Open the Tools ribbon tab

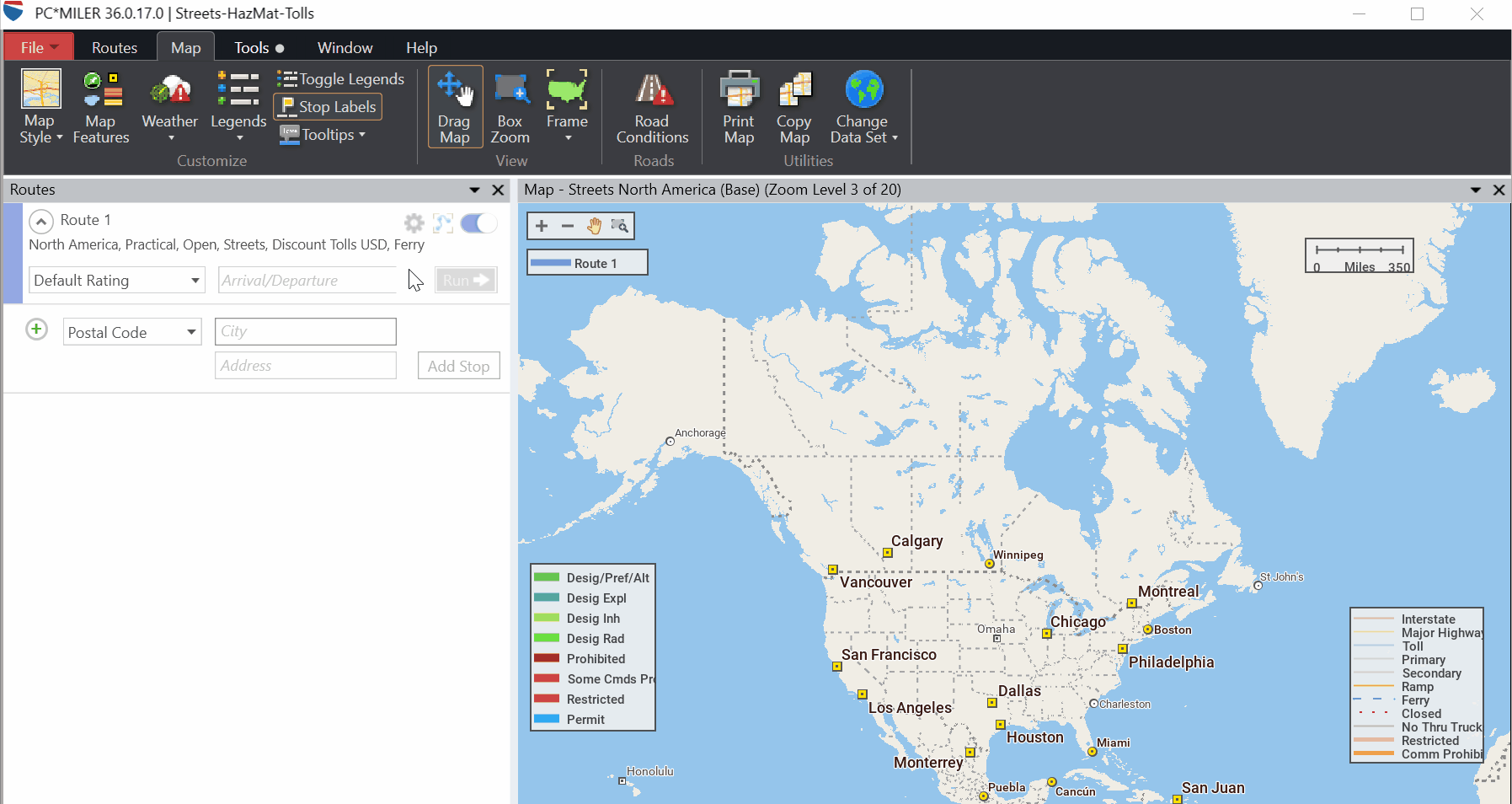pyautogui.click(x=259, y=48)
